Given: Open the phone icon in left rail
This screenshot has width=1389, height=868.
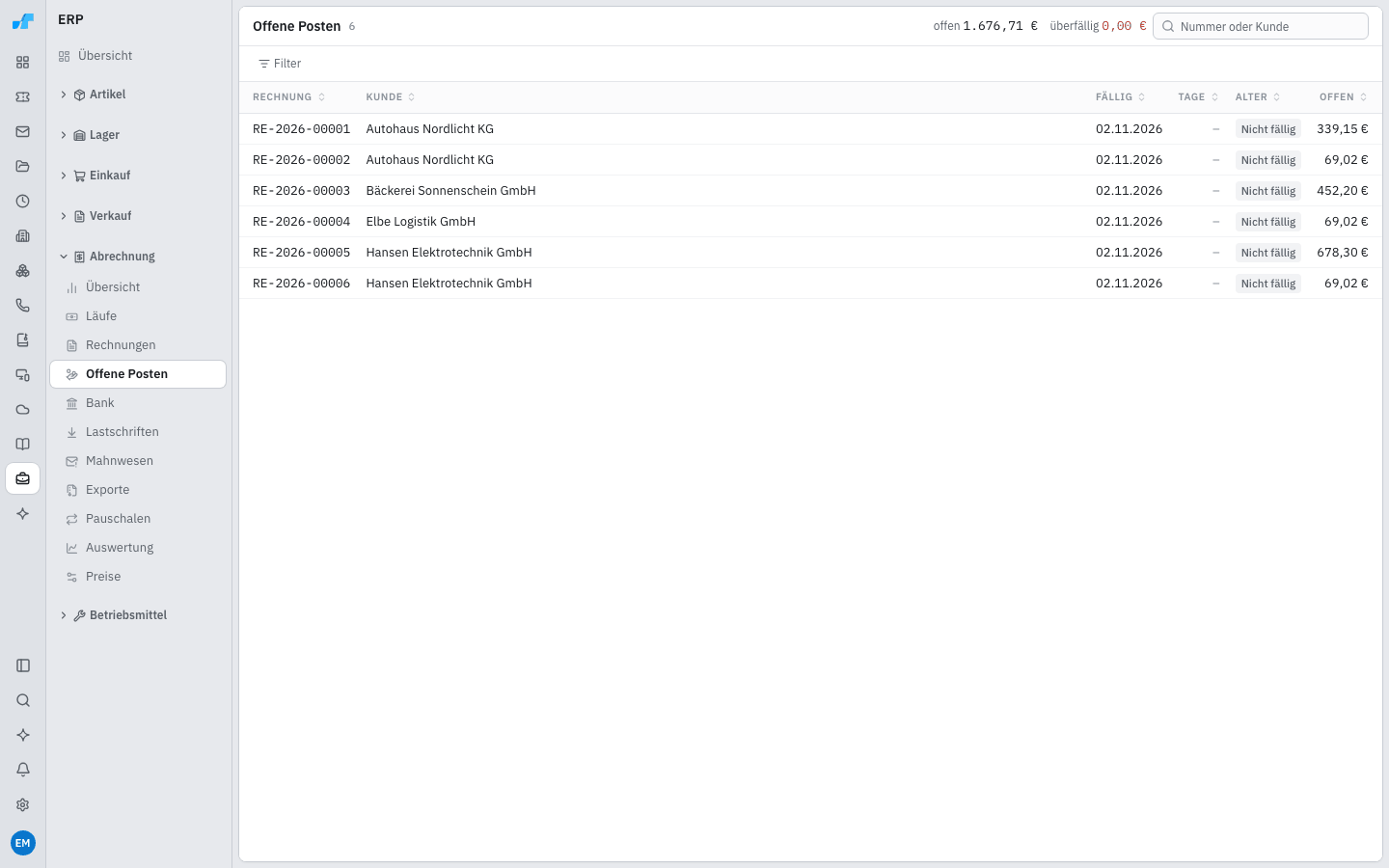Looking at the screenshot, I should (23, 305).
